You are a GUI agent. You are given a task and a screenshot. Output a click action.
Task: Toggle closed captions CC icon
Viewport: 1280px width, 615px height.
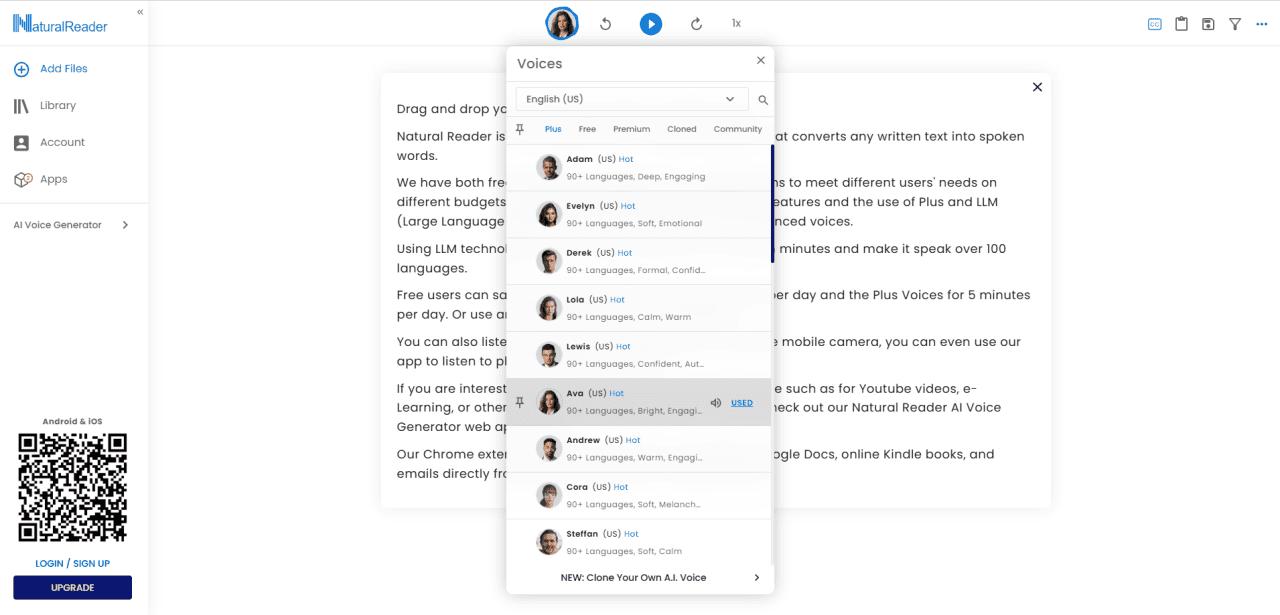click(x=1155, y=24)
